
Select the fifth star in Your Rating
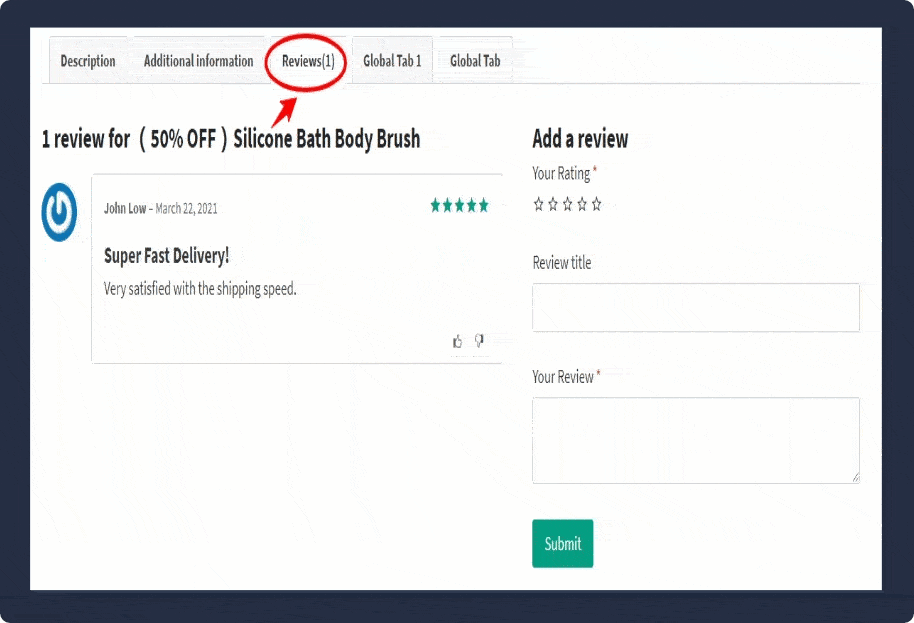[596, 204]
